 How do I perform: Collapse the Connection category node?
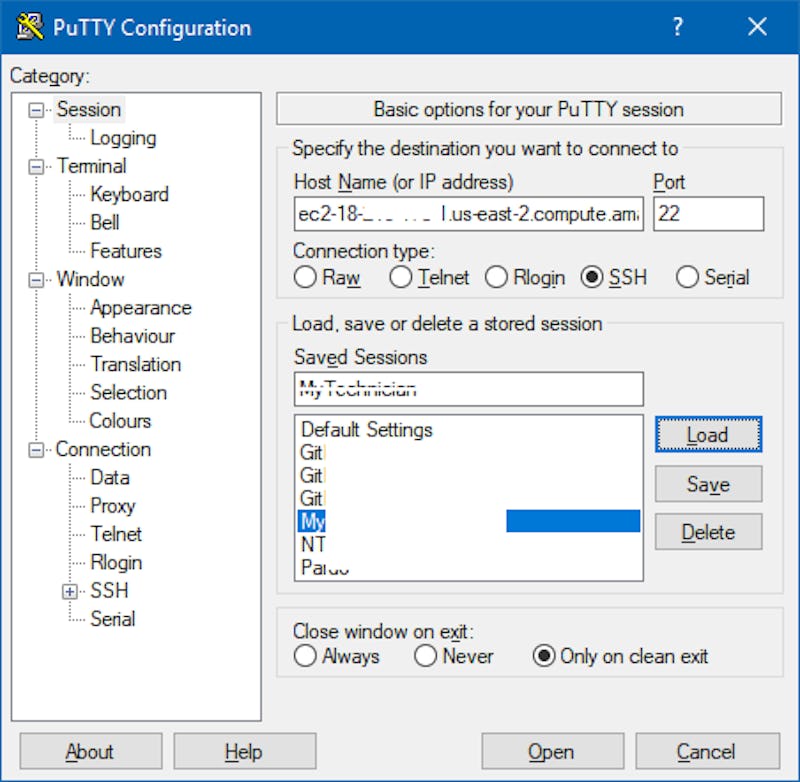click(37, 450)
